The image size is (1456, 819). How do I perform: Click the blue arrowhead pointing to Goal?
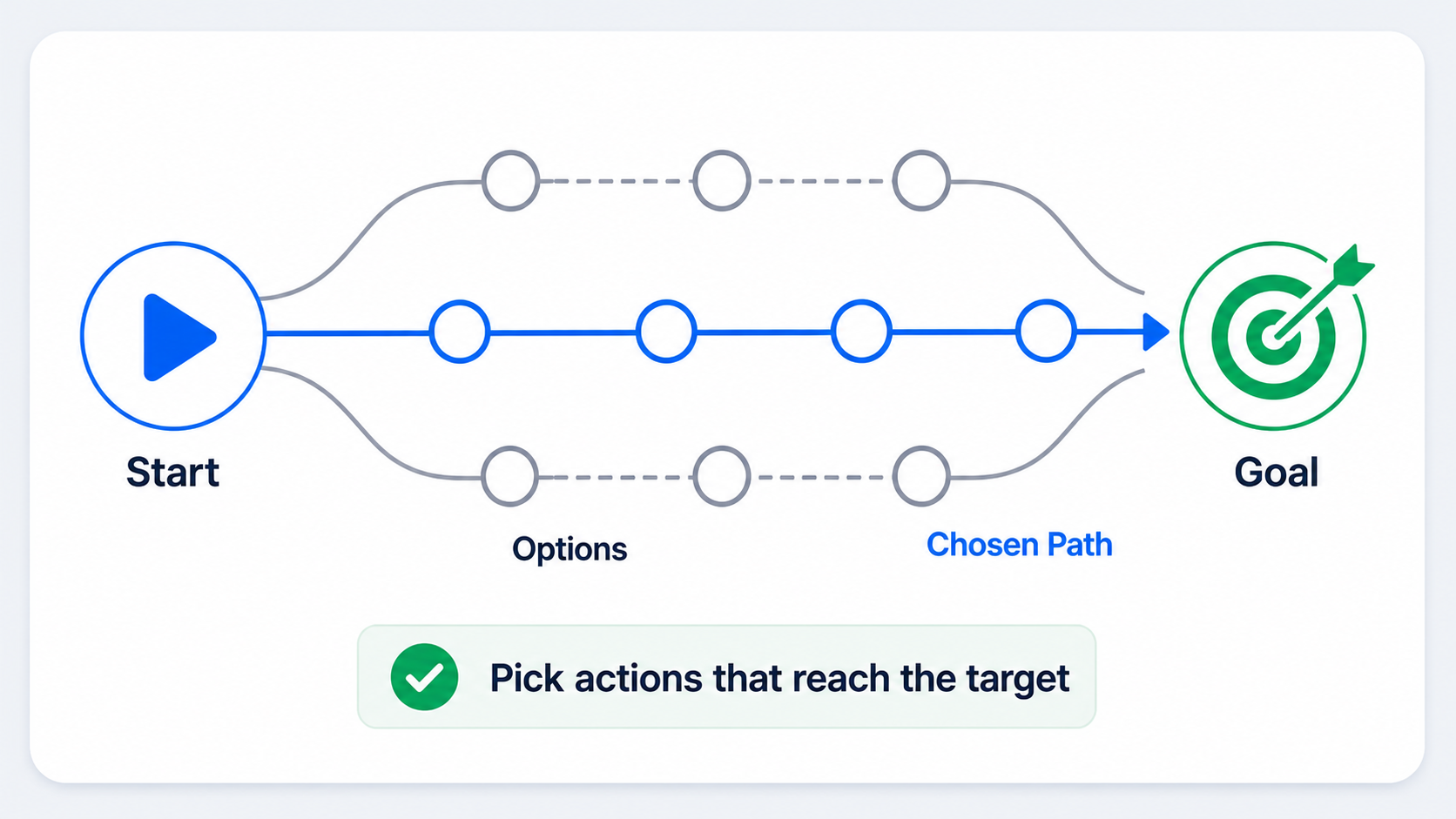pos(1156,332)
